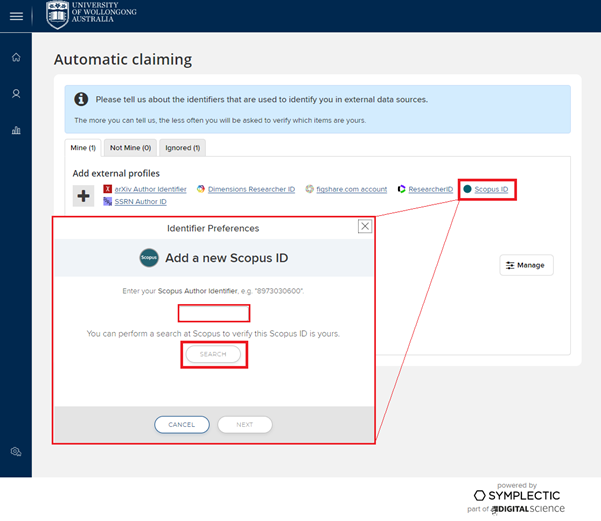Click the ResearcherID icon

pos(401,189)
